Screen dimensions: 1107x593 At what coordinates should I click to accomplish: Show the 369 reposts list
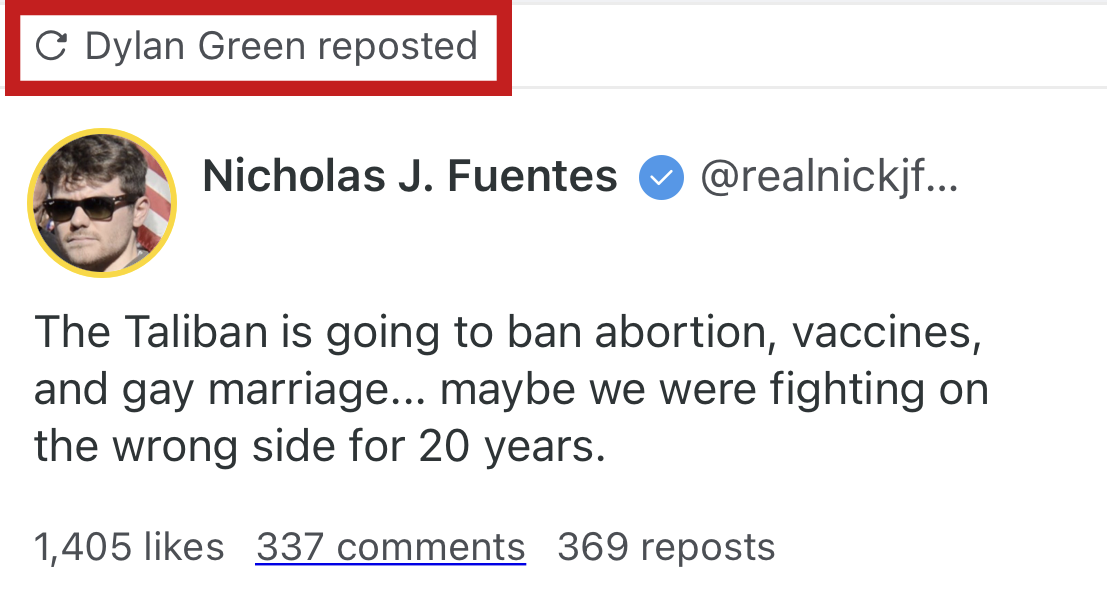pos(666,547)
